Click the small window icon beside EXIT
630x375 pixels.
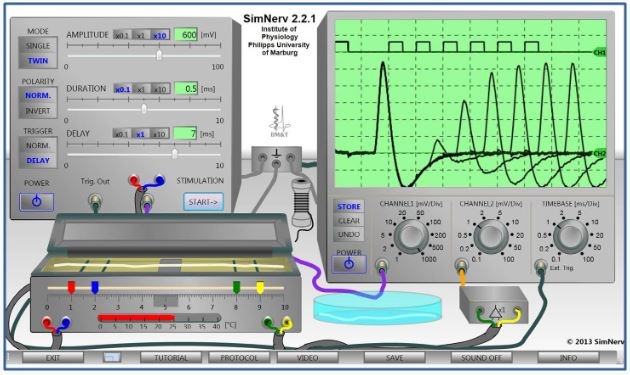tap(112, 357)
